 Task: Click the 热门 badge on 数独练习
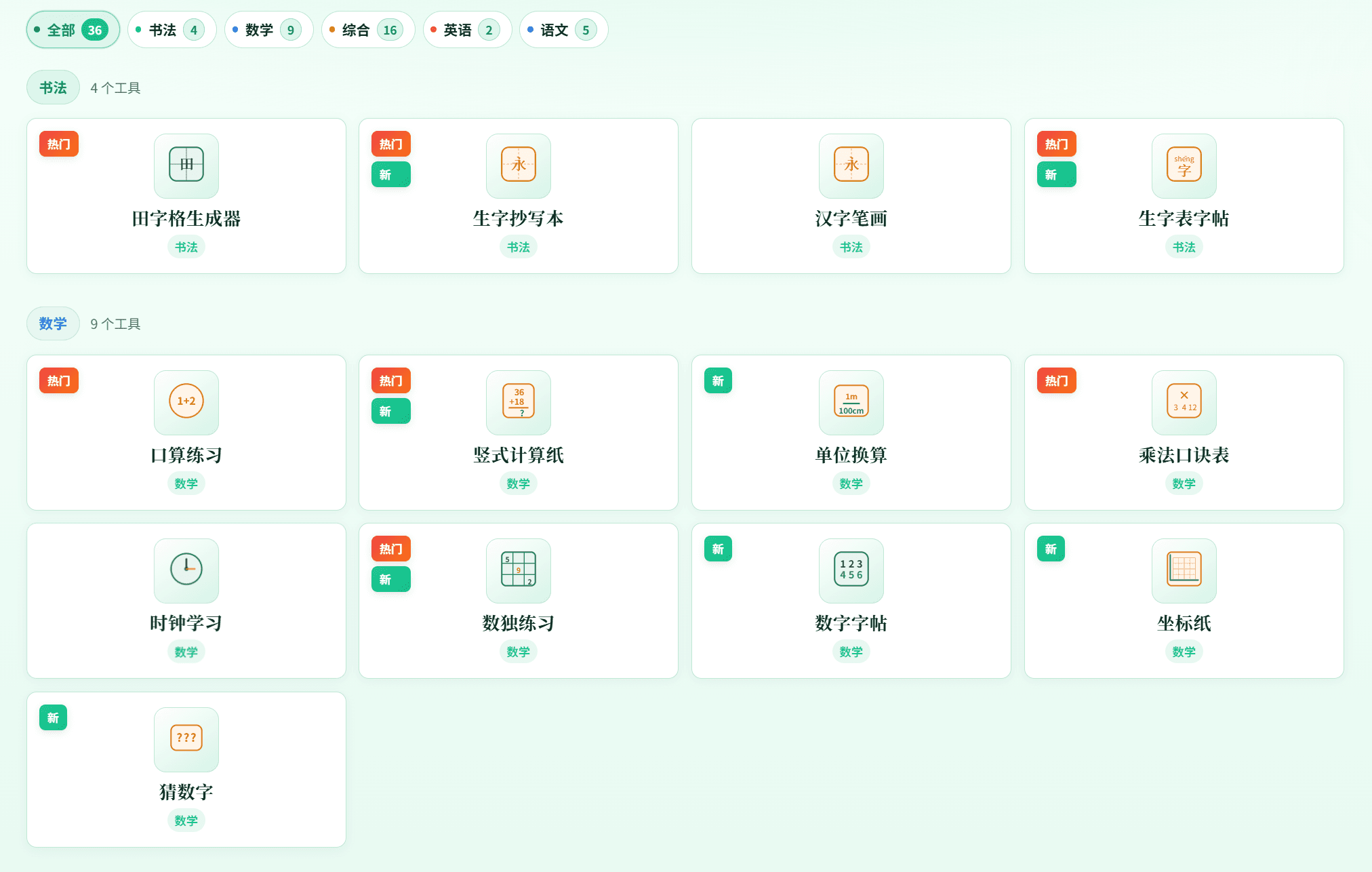[391, 549]
